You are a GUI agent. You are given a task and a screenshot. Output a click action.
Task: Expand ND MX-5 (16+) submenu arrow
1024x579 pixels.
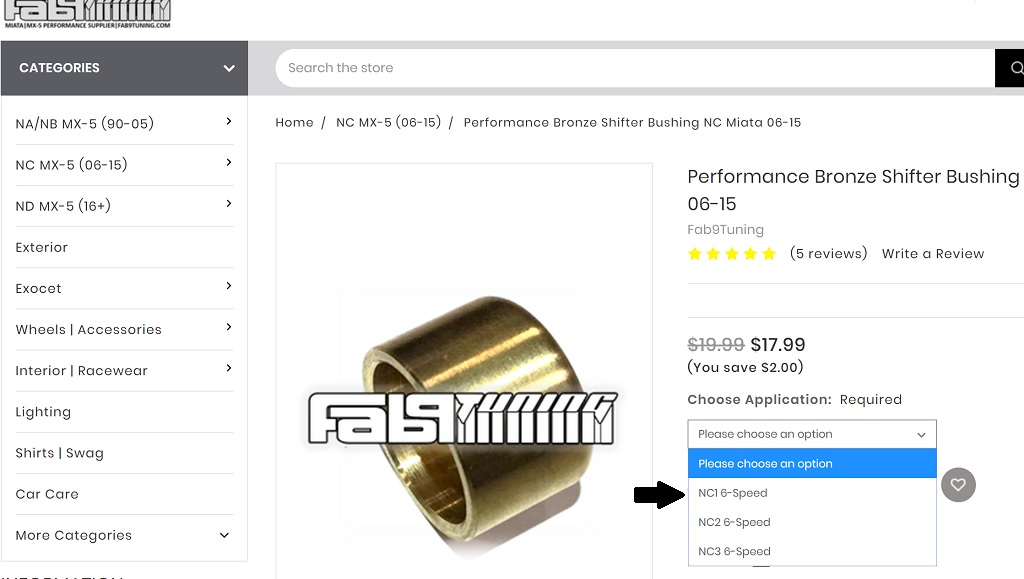pos(229,204)
